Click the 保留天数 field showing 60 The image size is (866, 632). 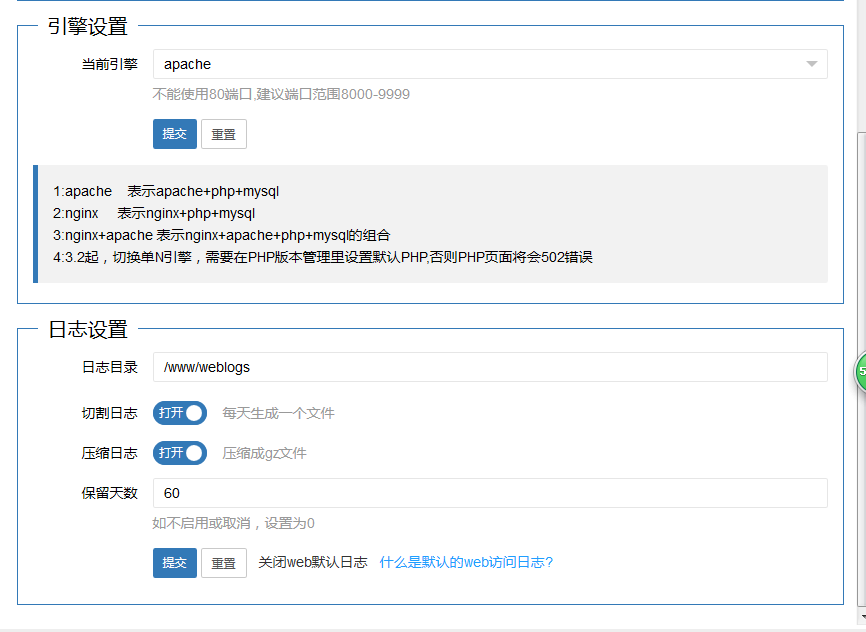click(490, 493)
